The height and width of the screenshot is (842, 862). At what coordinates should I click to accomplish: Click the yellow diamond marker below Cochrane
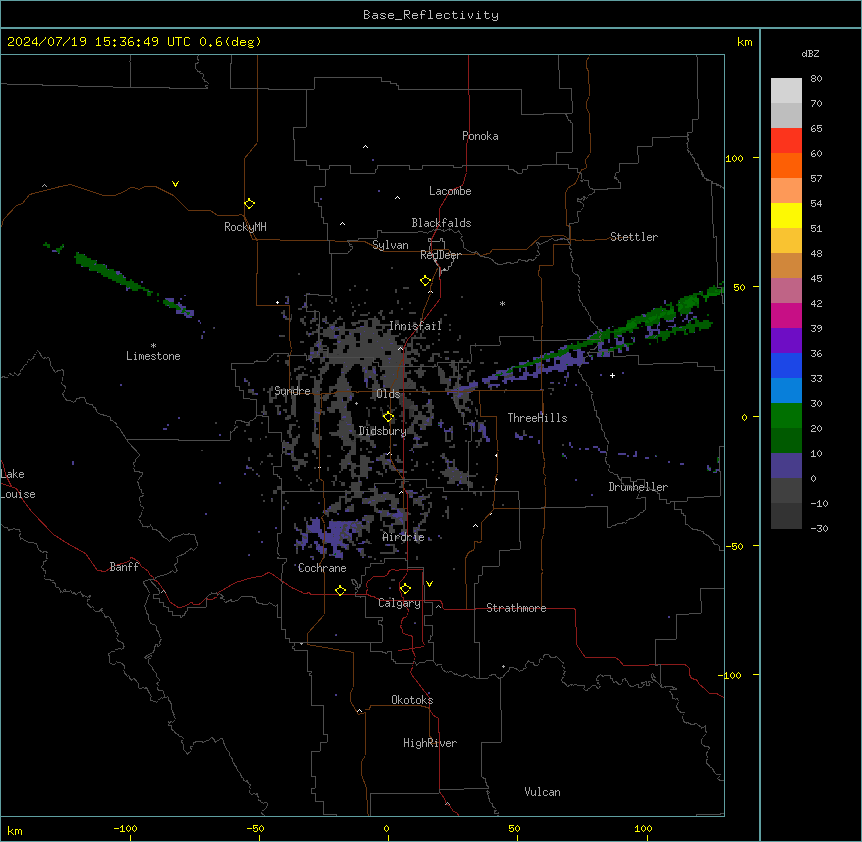(x=340, y=590)
